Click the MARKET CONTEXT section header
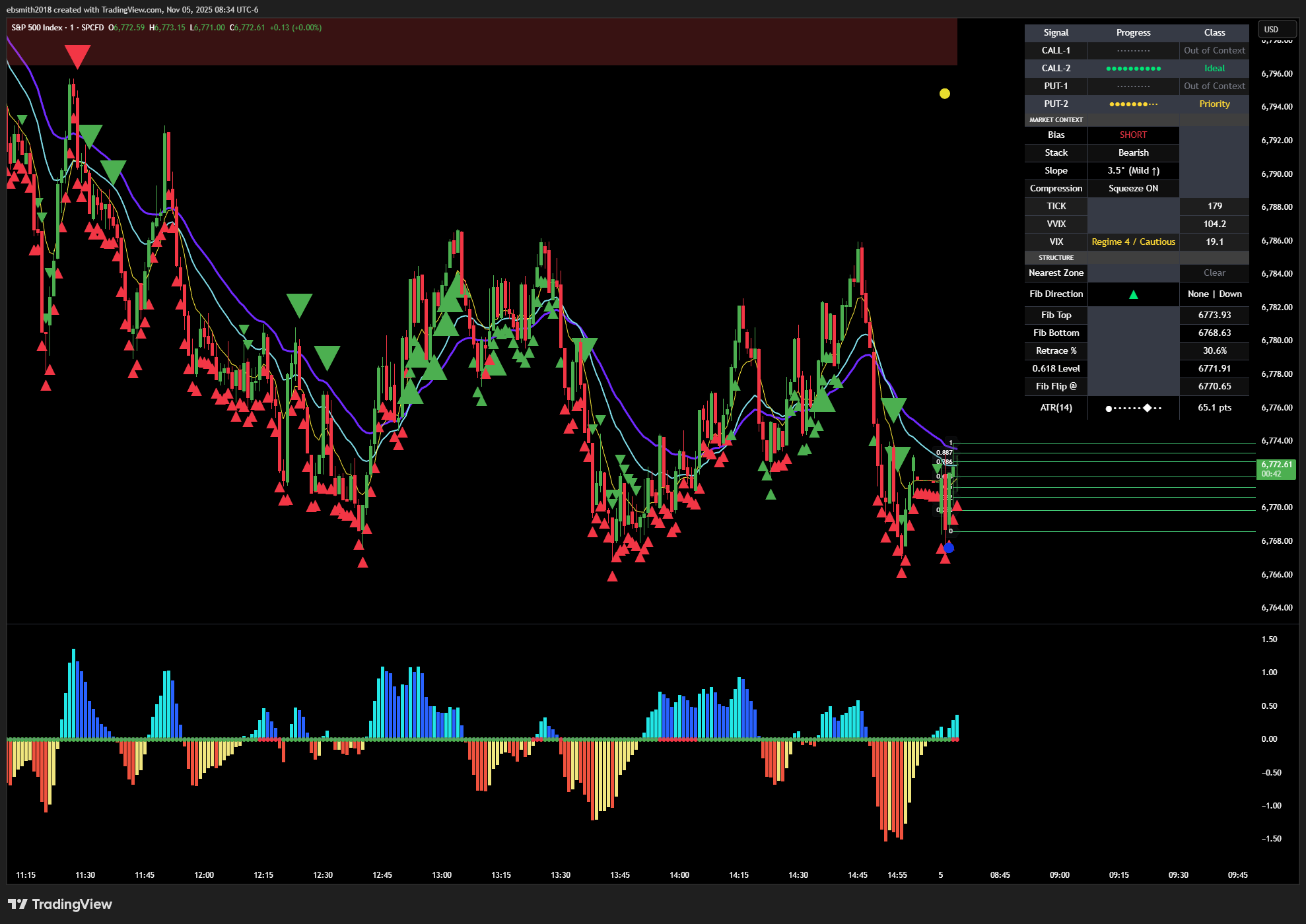 (x=1056, y=120)
